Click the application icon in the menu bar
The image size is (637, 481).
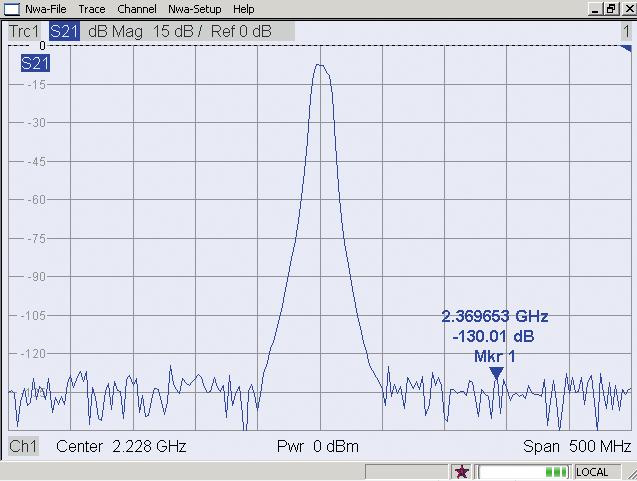12,9
